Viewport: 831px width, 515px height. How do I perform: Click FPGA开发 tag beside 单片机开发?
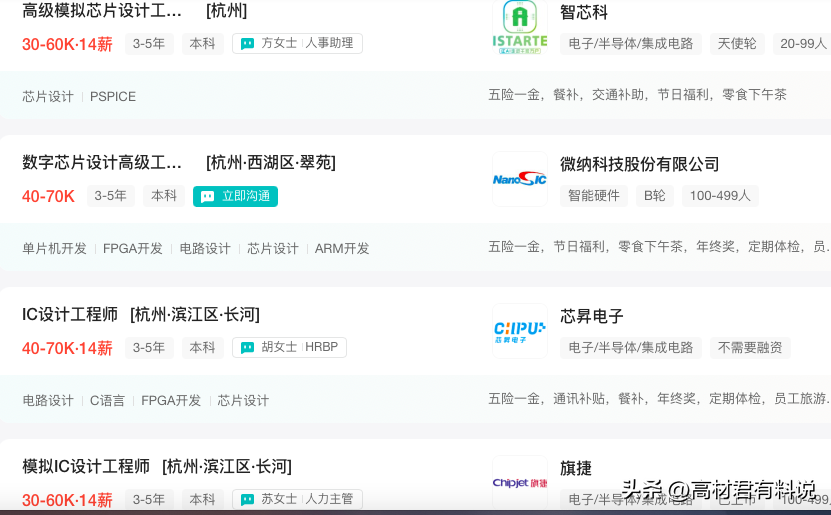(132, 248)
